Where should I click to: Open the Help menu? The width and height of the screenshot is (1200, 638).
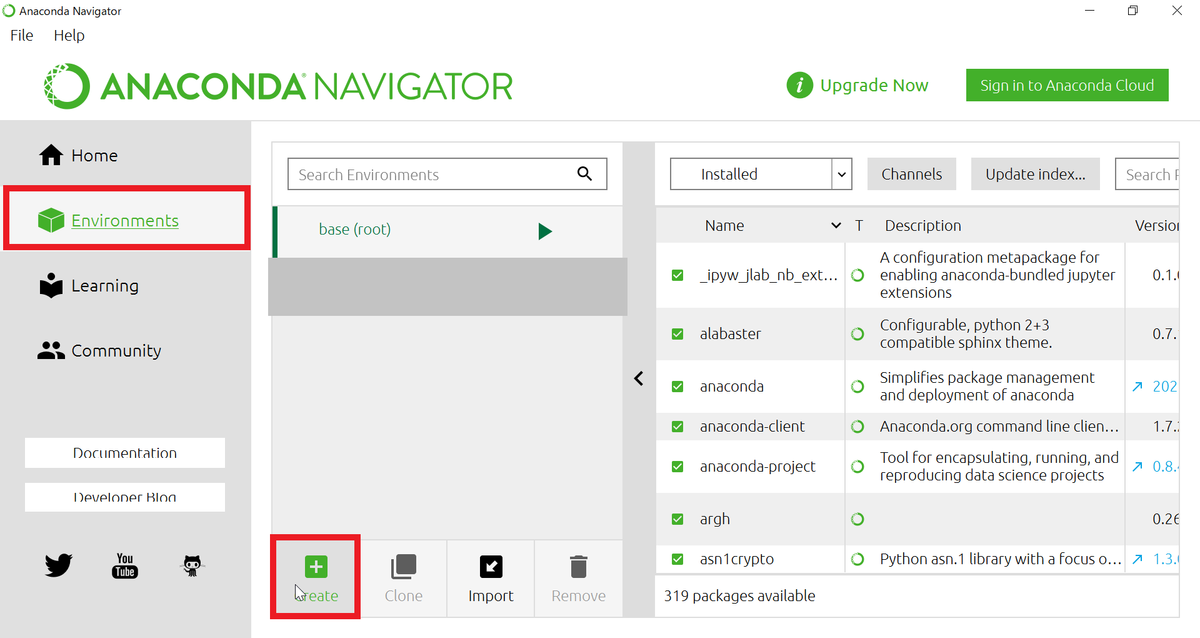coord(69,35)
